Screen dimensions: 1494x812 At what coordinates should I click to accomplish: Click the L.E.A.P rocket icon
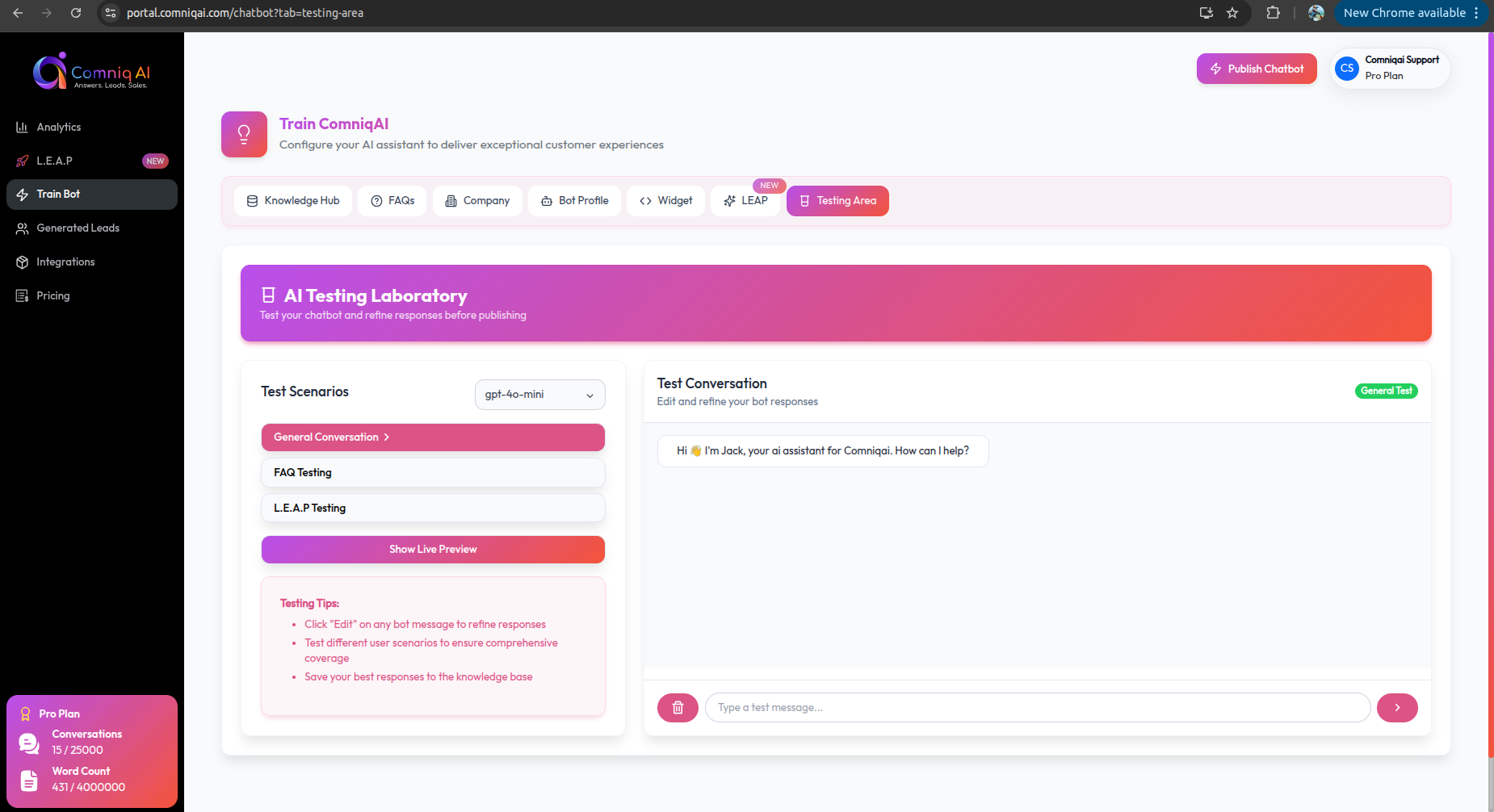pos(22,161)
